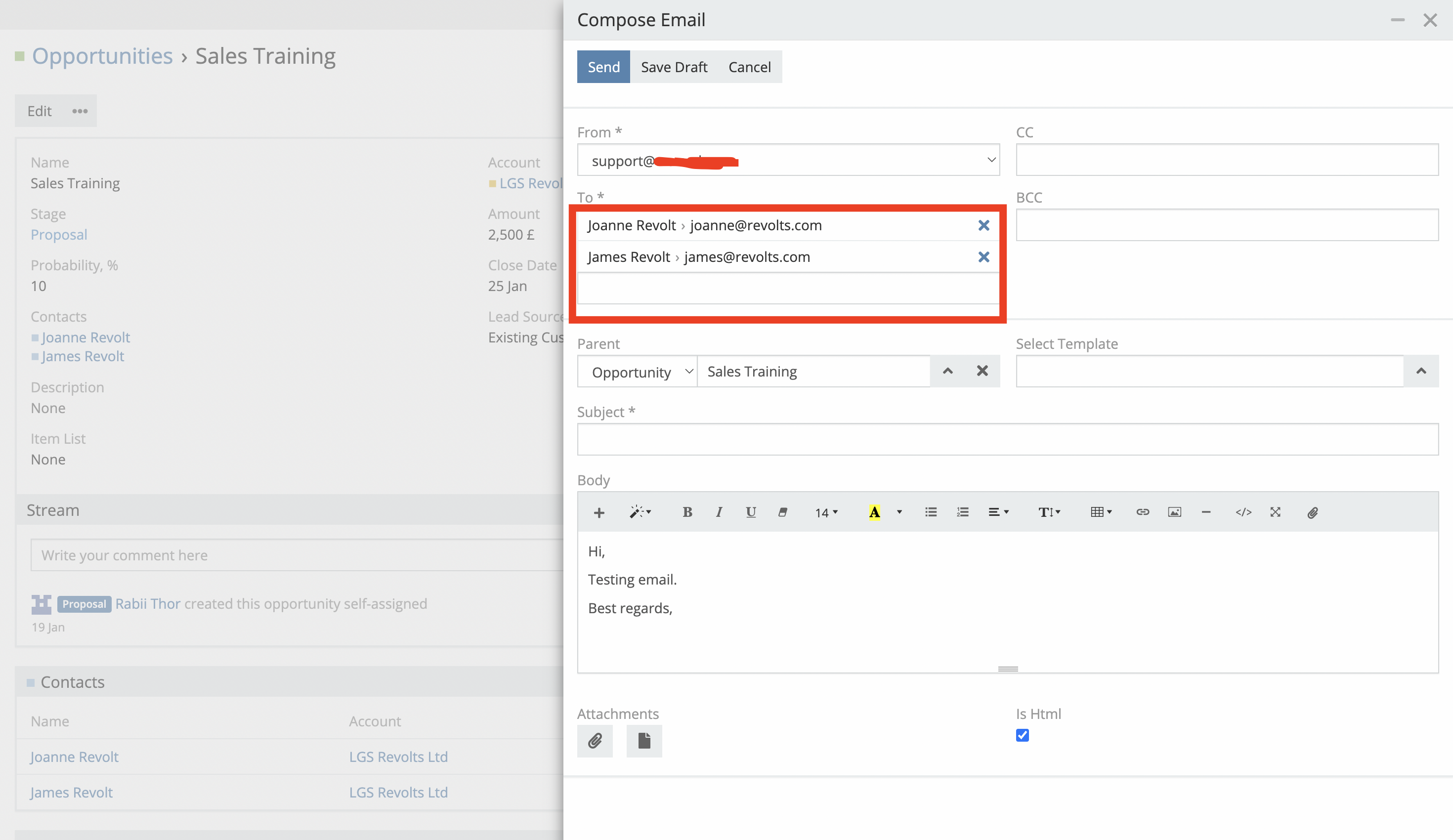Attach a file using the paperclip icon

(595, 741)
